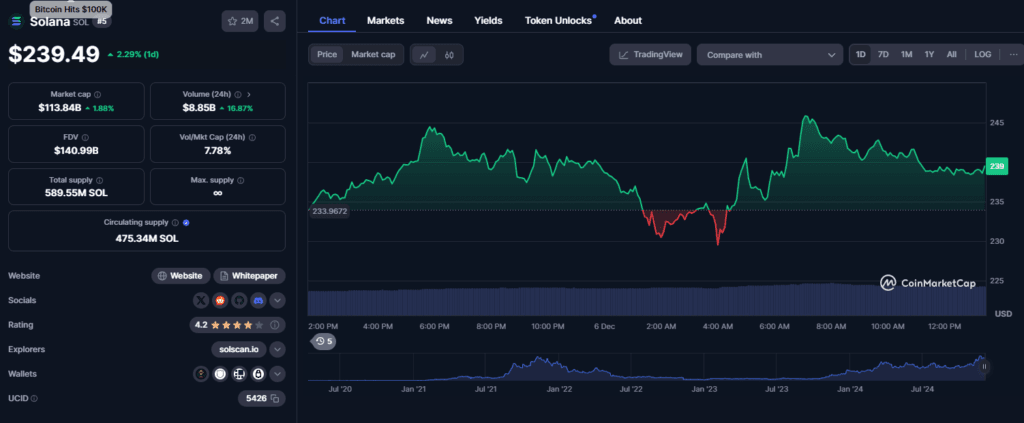The image size is (1024, 423).
Task: Expand Volume (24h) details arrow
Action: tap(249, 95)
